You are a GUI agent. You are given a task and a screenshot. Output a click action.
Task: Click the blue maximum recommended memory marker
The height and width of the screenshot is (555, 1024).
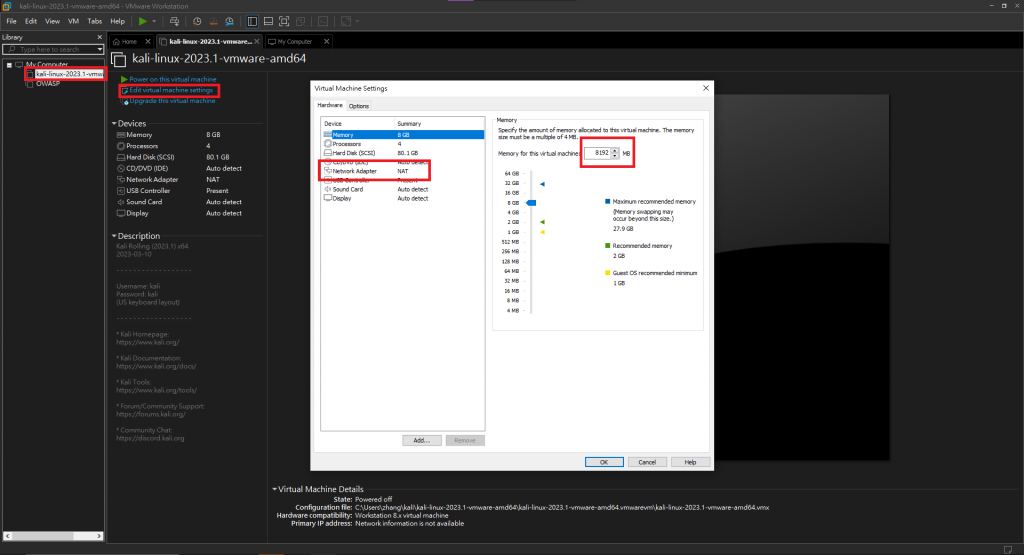click(x=542, y=184)
